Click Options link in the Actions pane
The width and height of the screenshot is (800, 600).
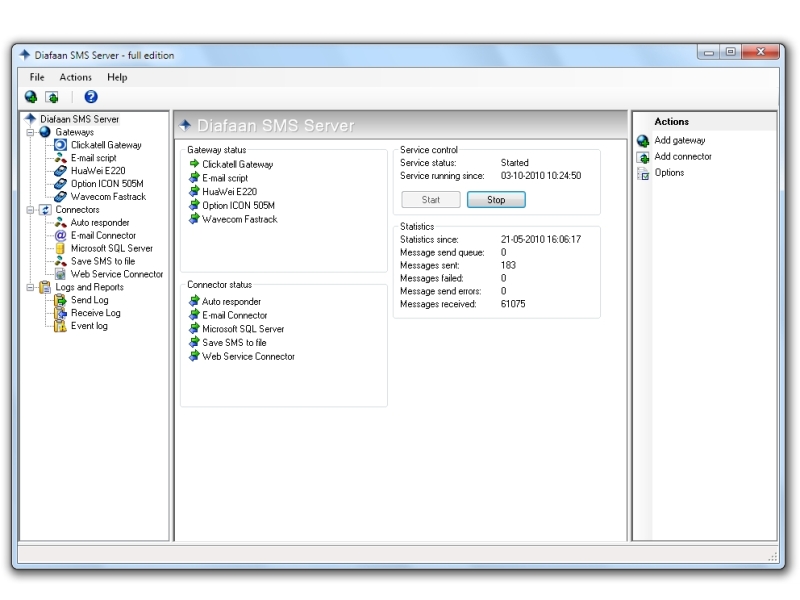[669, 172]
